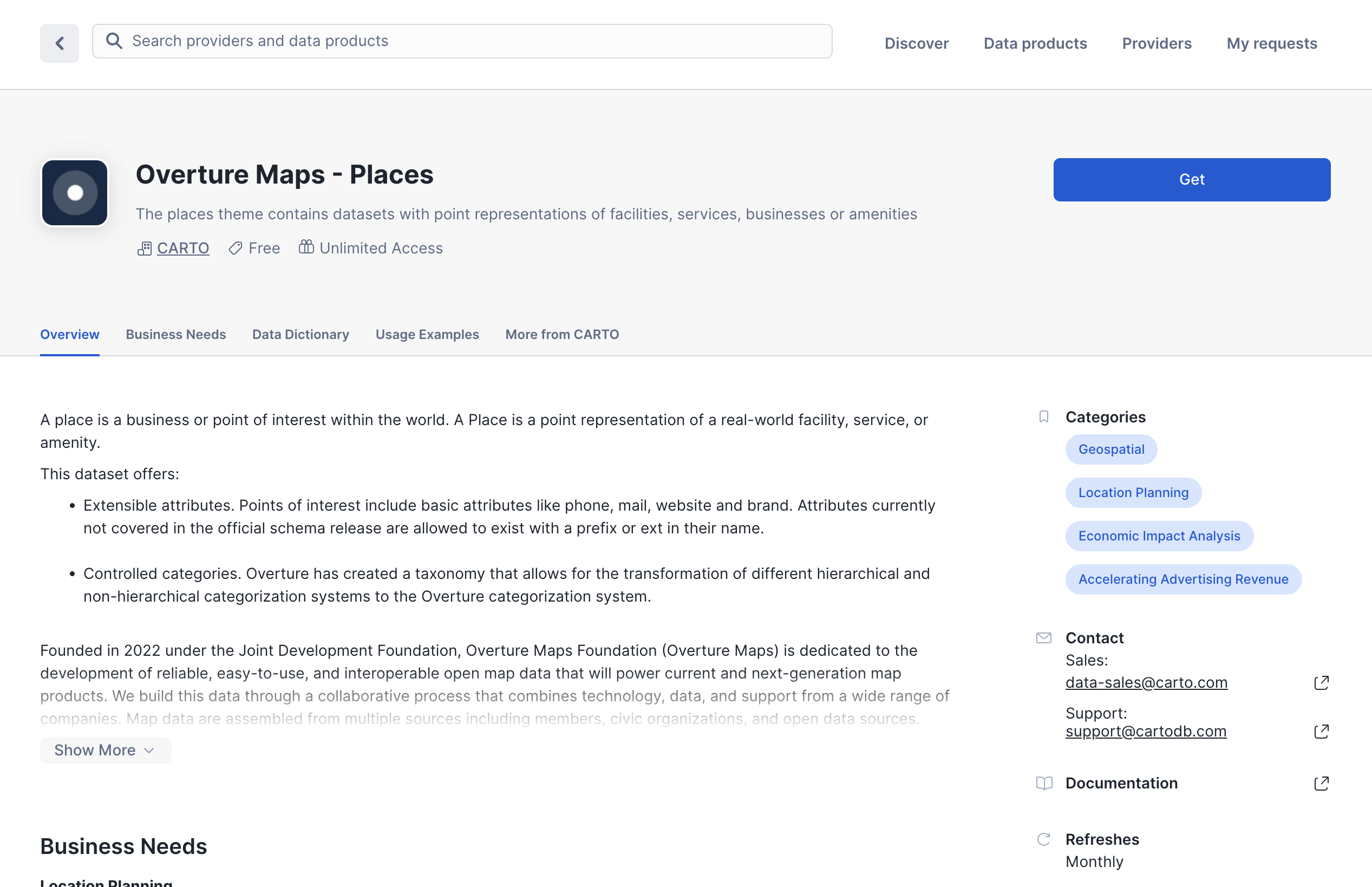Switch to the Business Needs tab
Screen dimensions: 1372x887
[175, 335]
